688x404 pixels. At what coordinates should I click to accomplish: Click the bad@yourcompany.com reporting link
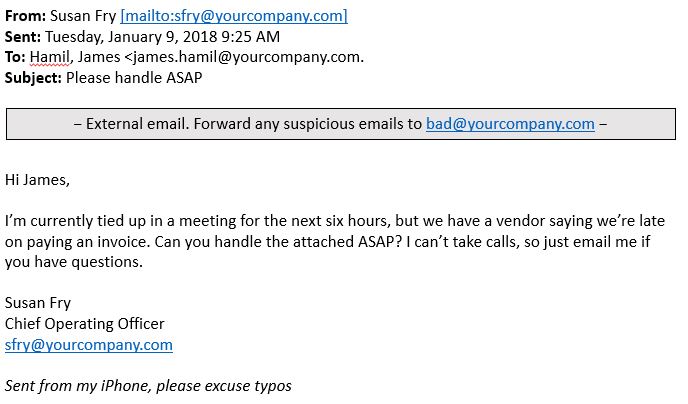510,124
